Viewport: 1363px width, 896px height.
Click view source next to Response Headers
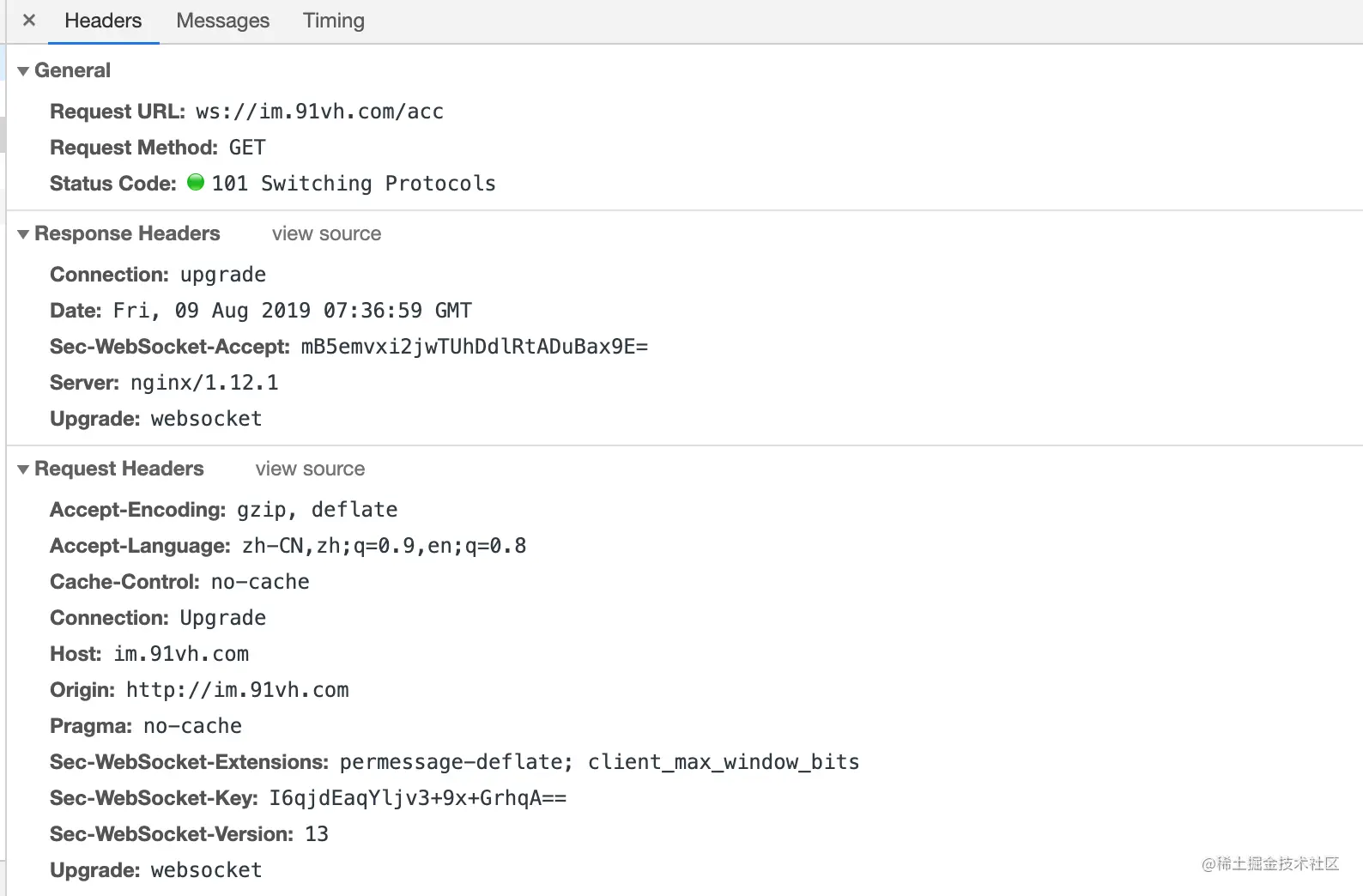(x=326, y=233)
